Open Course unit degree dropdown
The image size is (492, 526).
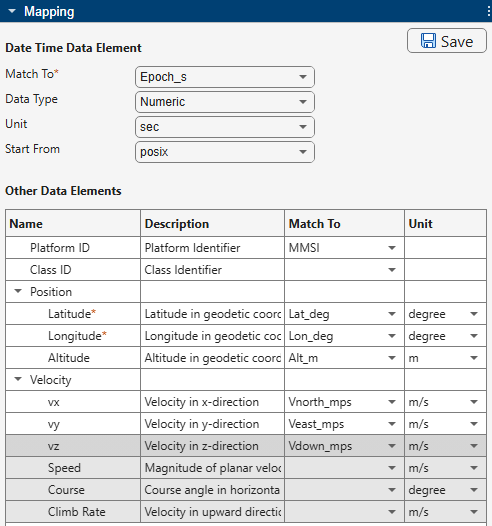tap(445, 490)
